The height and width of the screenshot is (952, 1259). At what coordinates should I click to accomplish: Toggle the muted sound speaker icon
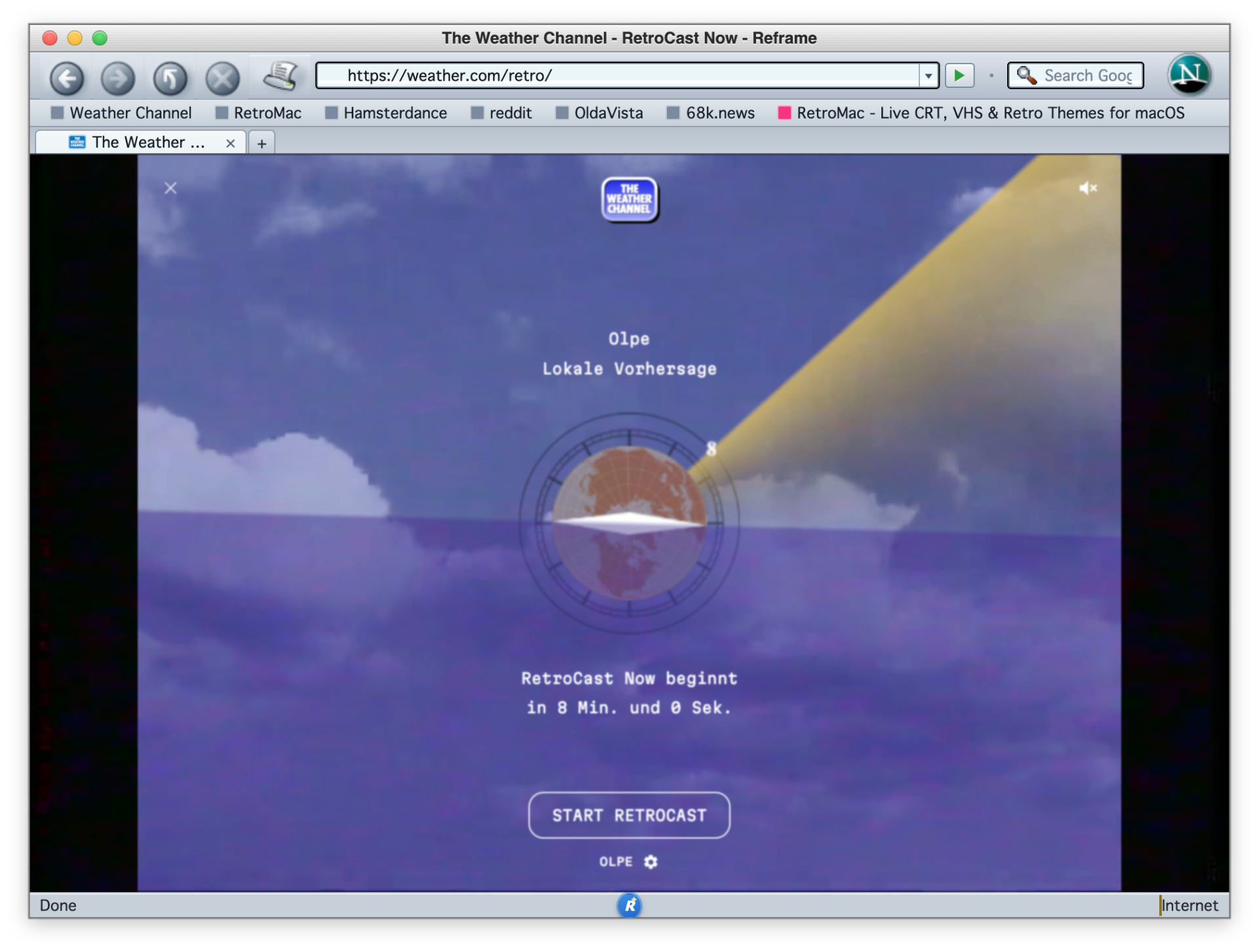coord(1088,188)
